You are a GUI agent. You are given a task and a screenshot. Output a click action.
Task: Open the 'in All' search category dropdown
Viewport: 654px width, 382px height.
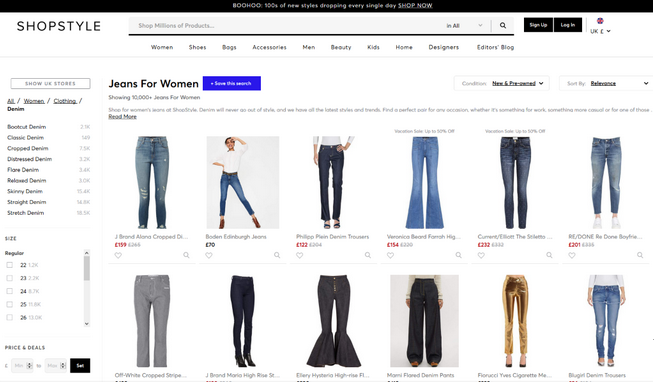[464, 25]
